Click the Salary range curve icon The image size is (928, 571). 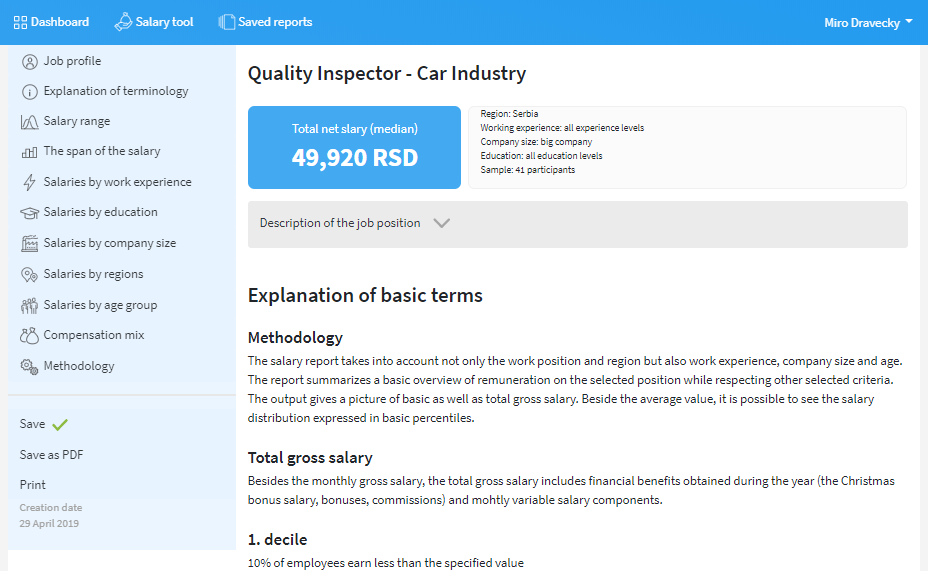30,122
